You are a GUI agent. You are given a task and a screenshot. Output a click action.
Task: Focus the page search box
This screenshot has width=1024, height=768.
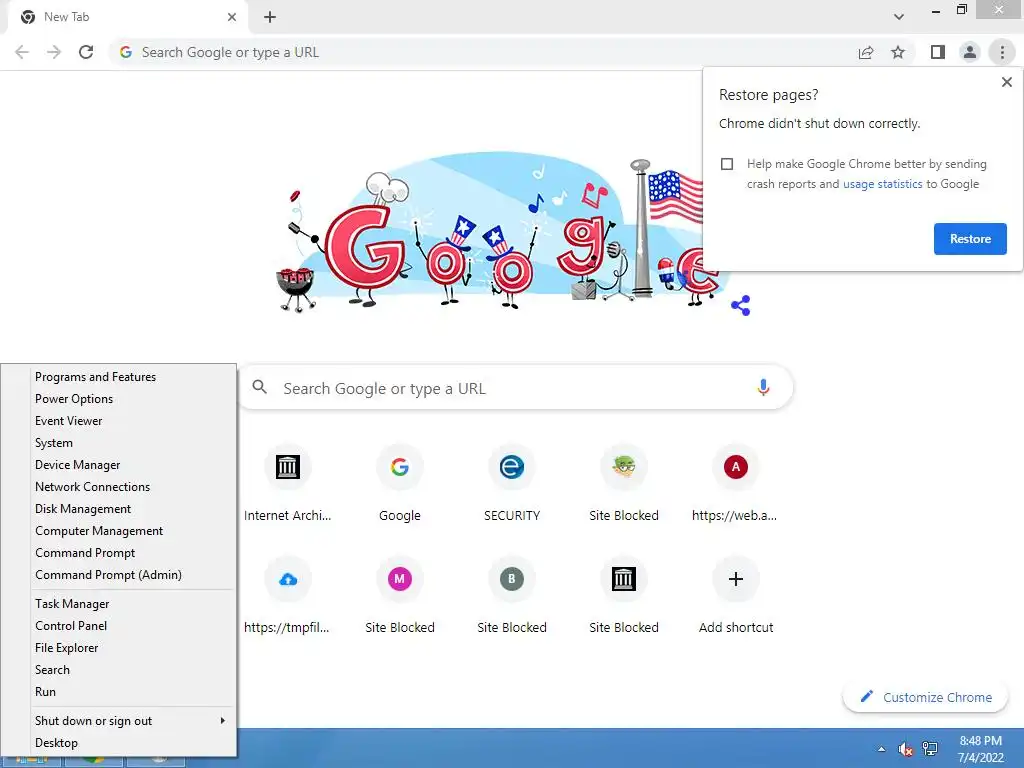point(516,388)
